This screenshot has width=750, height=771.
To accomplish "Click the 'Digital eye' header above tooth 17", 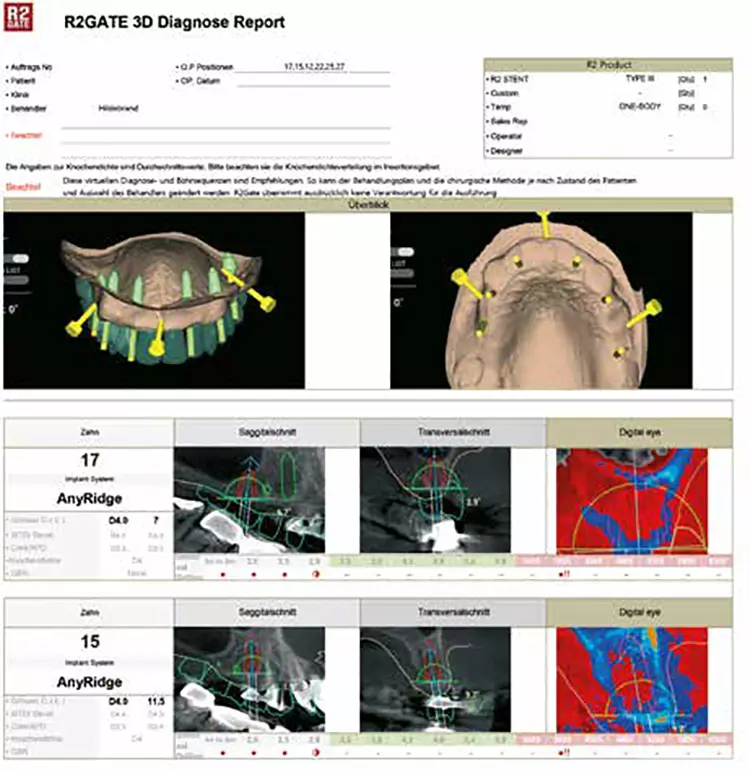I will point(639,432).
